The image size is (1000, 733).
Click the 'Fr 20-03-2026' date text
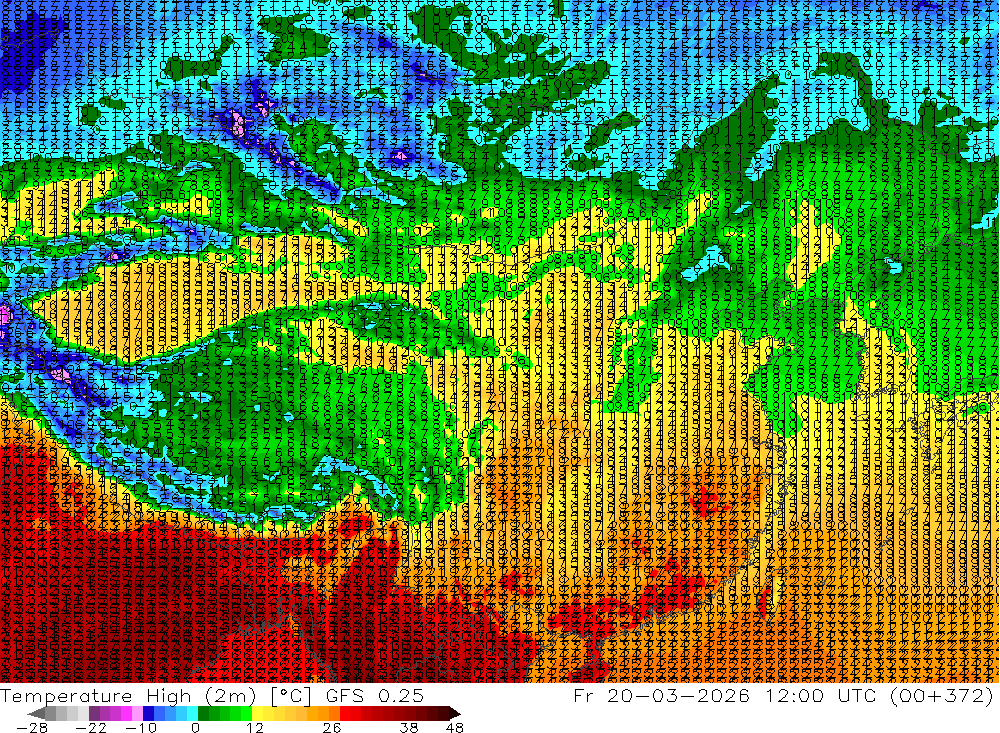[x=661, y=695]
